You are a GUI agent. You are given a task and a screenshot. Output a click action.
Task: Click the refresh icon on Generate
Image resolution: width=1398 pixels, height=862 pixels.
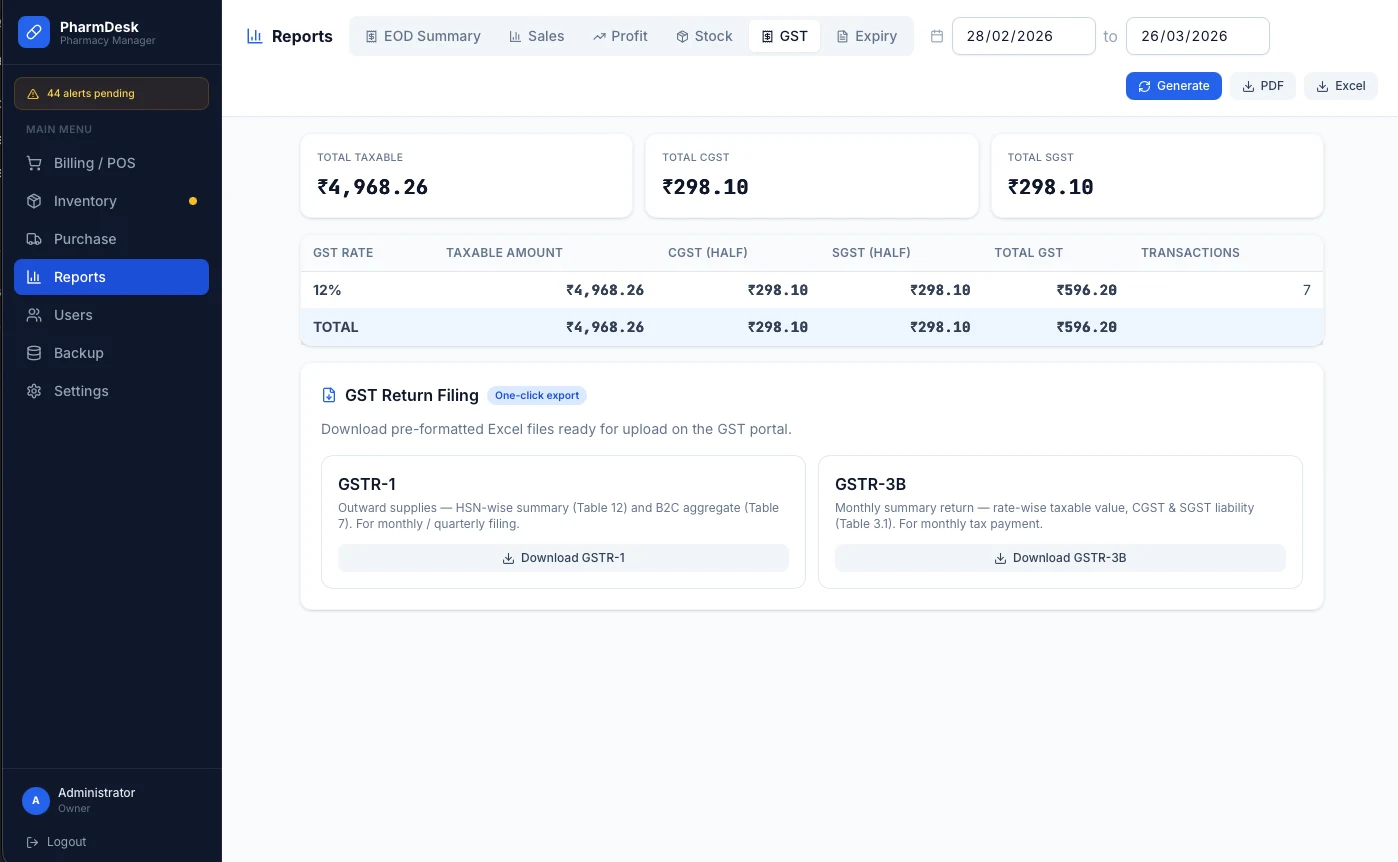(1144, 86)
